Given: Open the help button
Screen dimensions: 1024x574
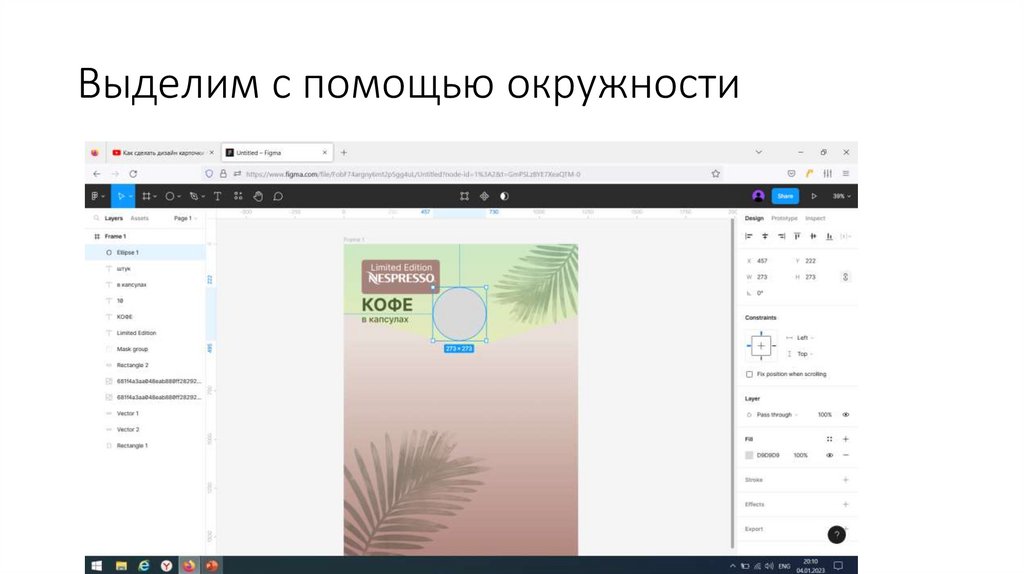Looking at the screenshot, I should click(x=837, y=535).
